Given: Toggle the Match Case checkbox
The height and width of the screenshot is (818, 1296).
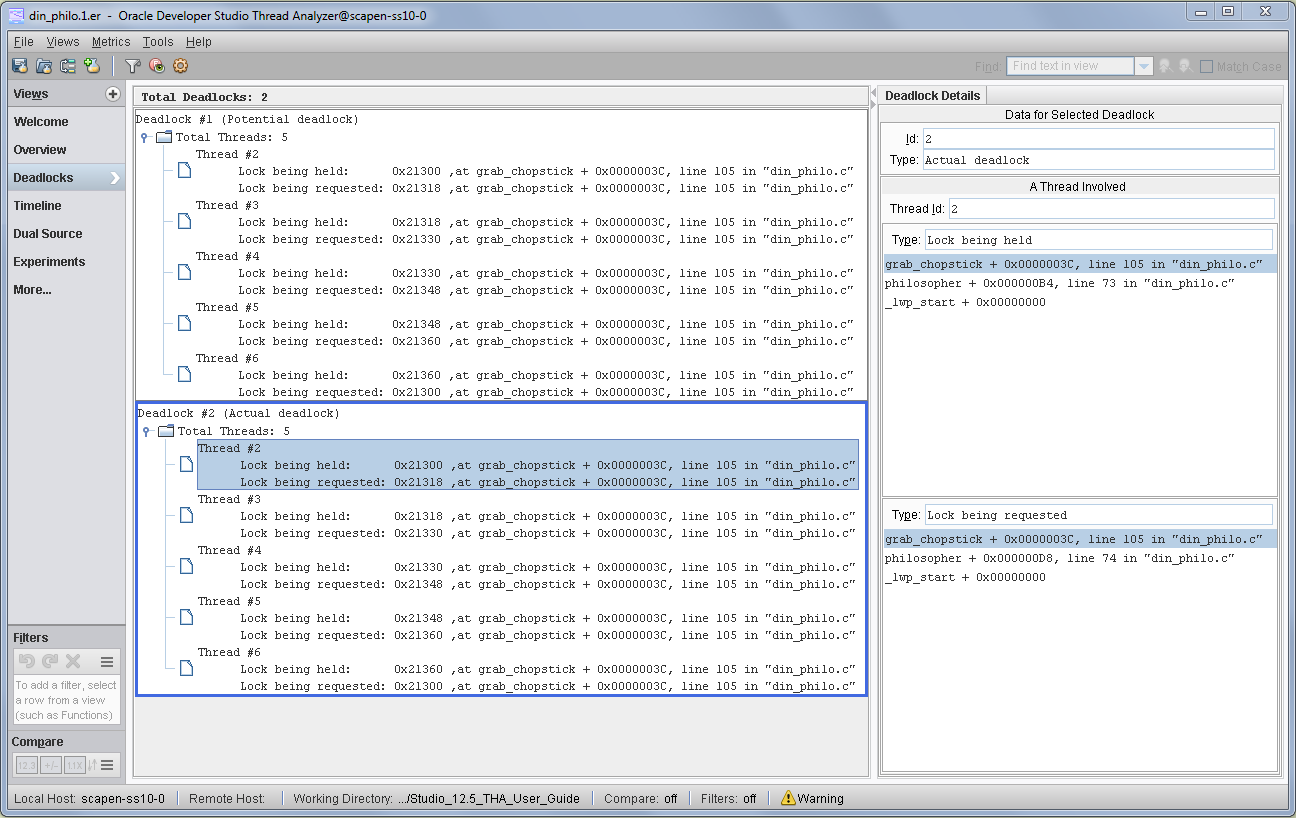Looking at the screenshot, I should tap(1207, 66).
